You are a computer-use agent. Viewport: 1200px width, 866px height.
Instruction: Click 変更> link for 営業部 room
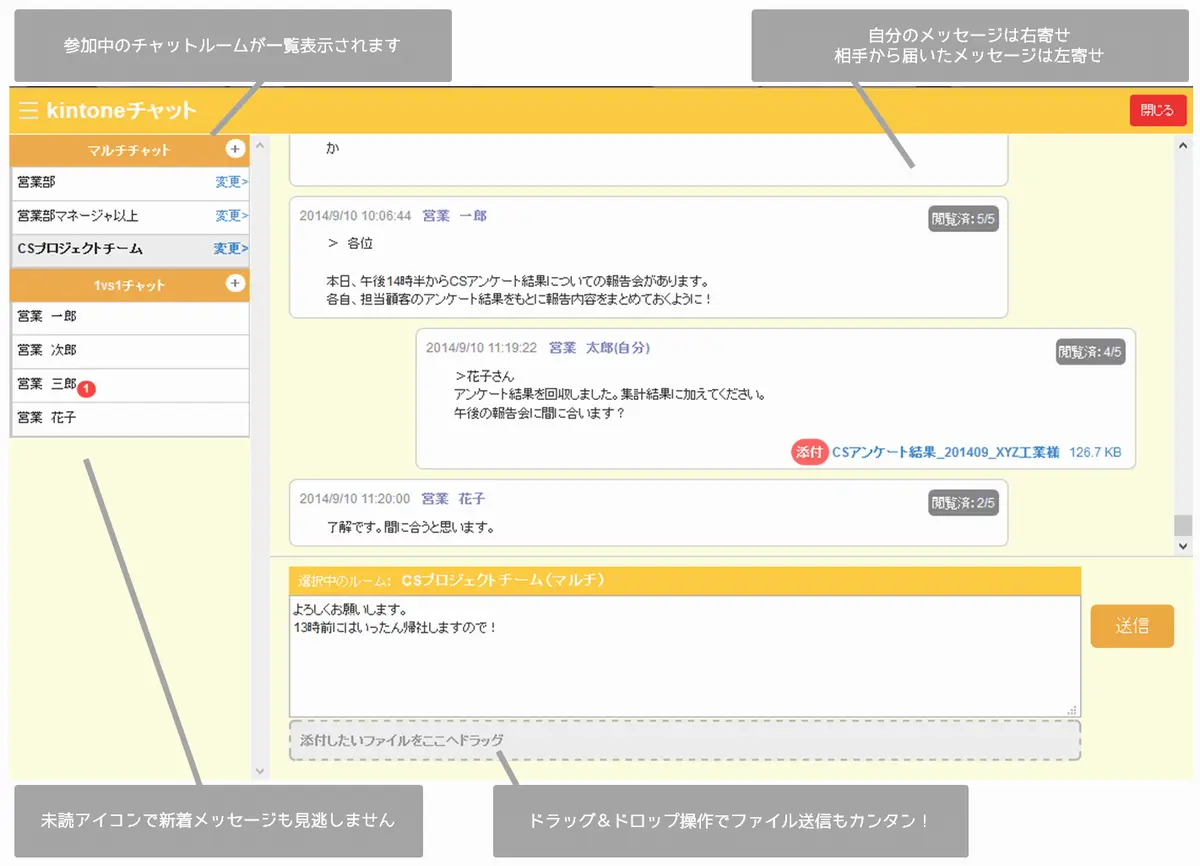(231, 182)
